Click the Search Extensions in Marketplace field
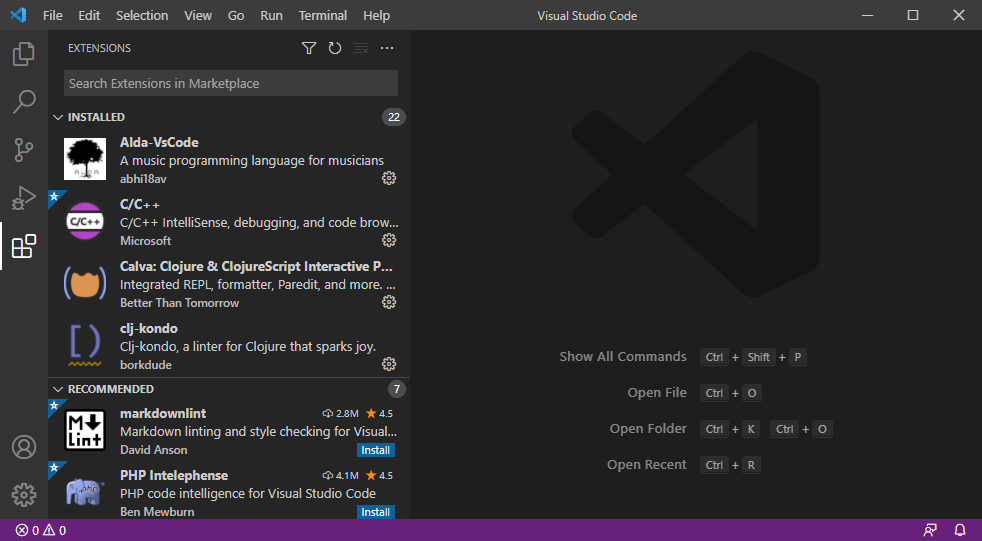 tap(230, 83)
